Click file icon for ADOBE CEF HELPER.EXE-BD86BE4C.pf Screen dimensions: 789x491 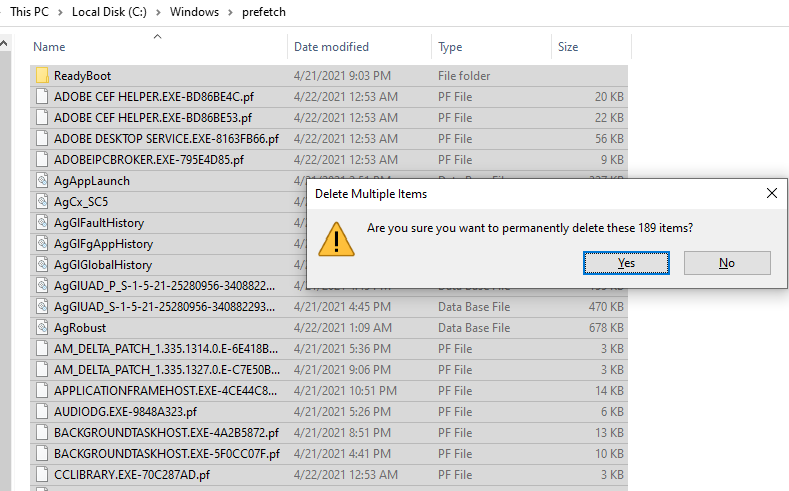tap(42, 97)
